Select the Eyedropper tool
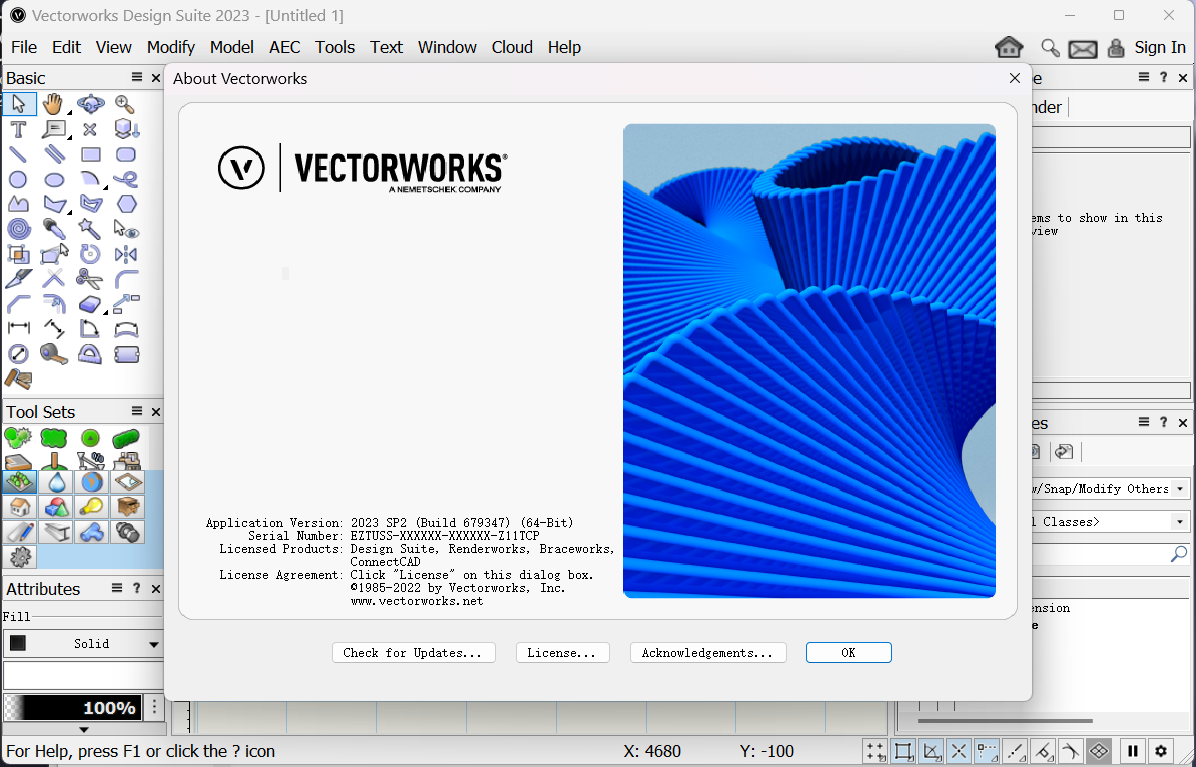The image size is (1196, 767). [x=53, y=228]
